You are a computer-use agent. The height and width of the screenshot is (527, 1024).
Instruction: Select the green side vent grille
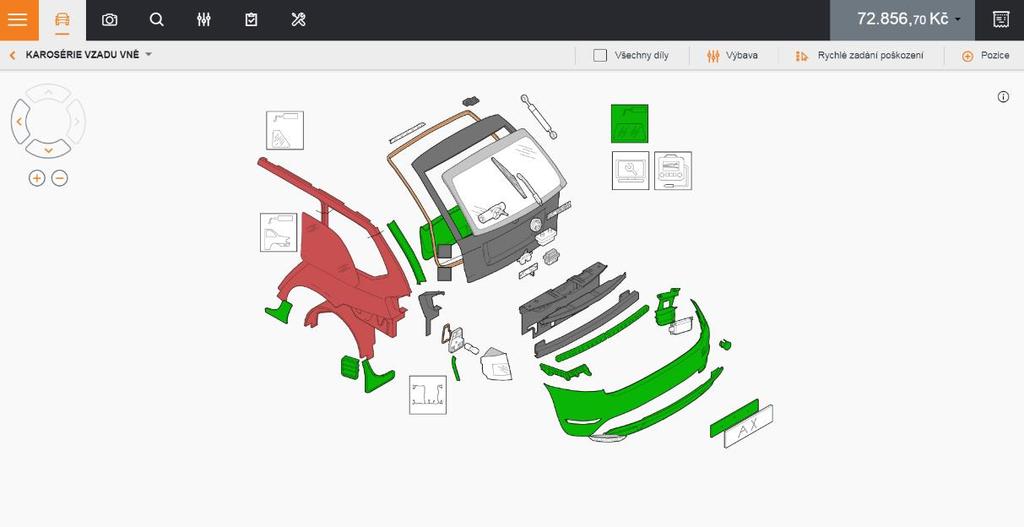(x=350, y=367)
